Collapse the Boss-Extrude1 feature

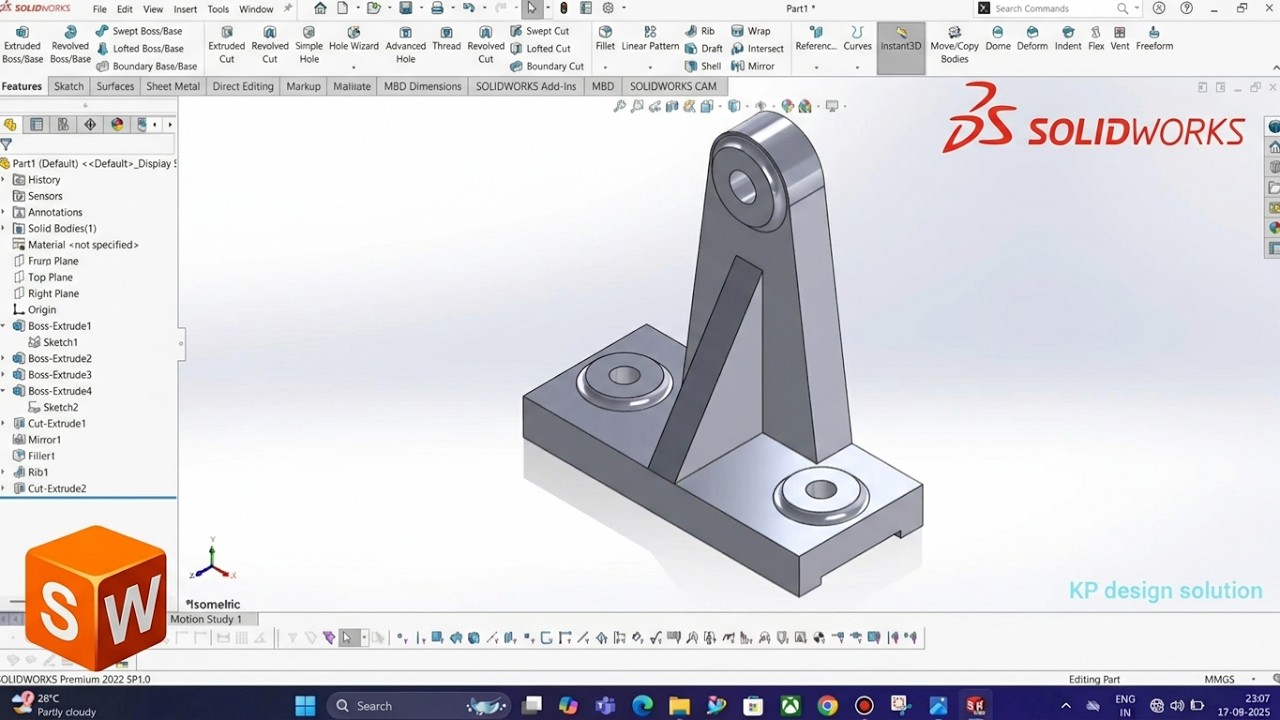(x=3, y=326)
